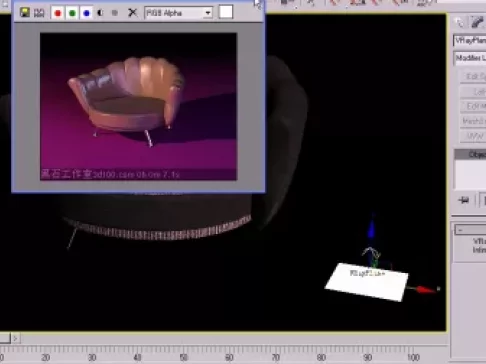Toggle the blue channel display
Image resolution: width=486 pixels, height=364 pixels.
coord(87,13)
